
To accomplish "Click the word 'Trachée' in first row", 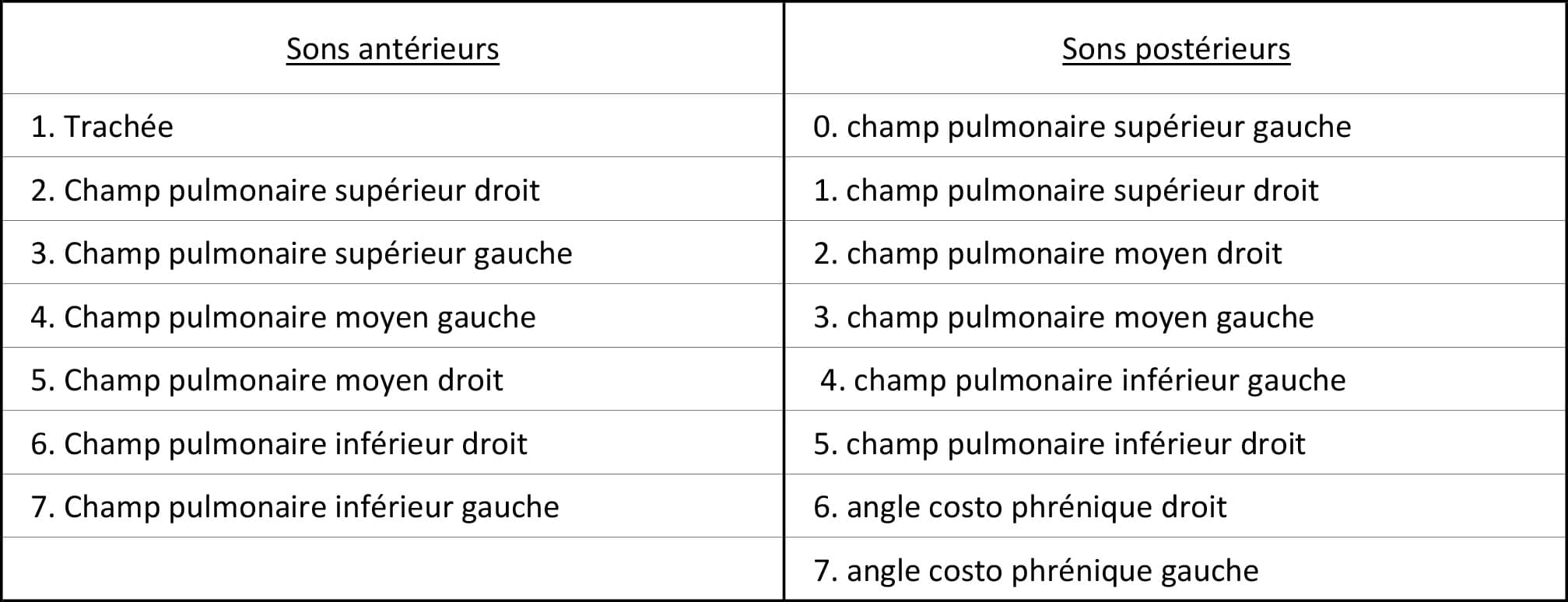I will [118, 126].
